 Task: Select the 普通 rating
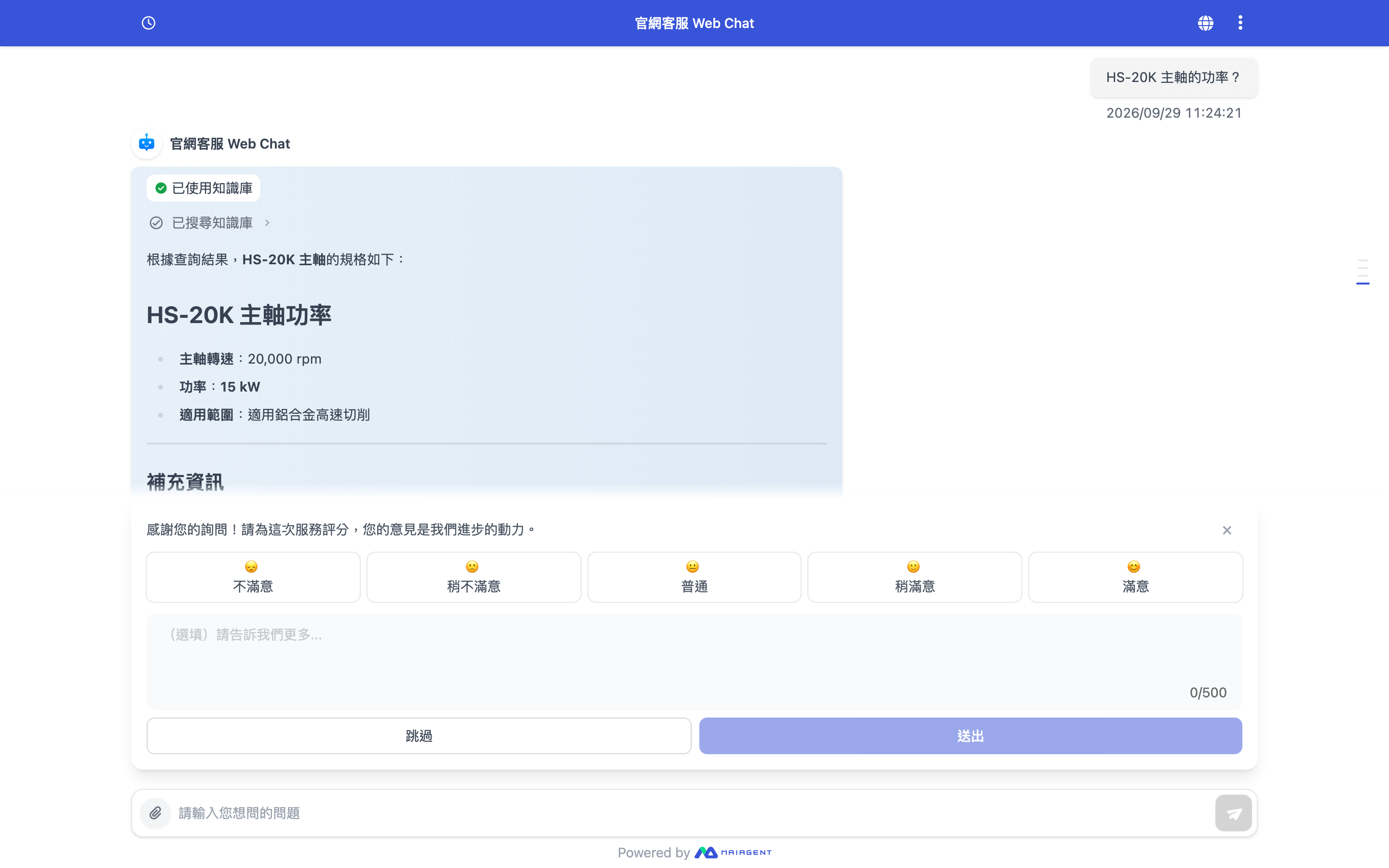tap(694, 577)
